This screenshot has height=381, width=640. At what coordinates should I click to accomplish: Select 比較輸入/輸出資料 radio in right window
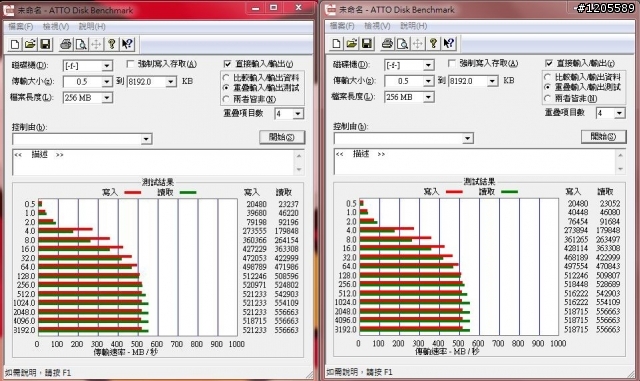point(548,77)
